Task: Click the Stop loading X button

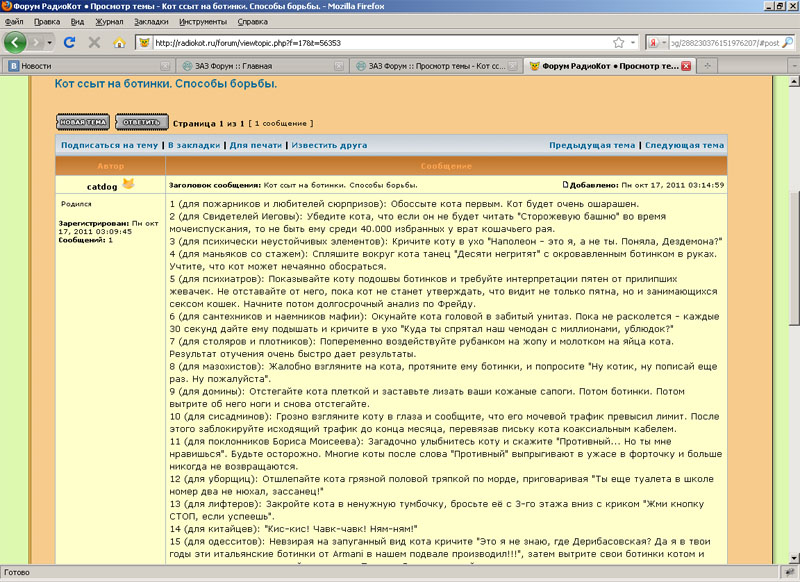Action: (94, 43)
